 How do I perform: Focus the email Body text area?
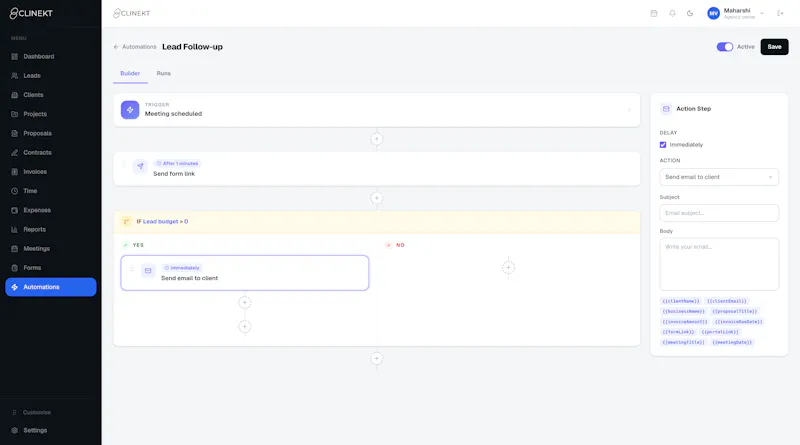719,264
